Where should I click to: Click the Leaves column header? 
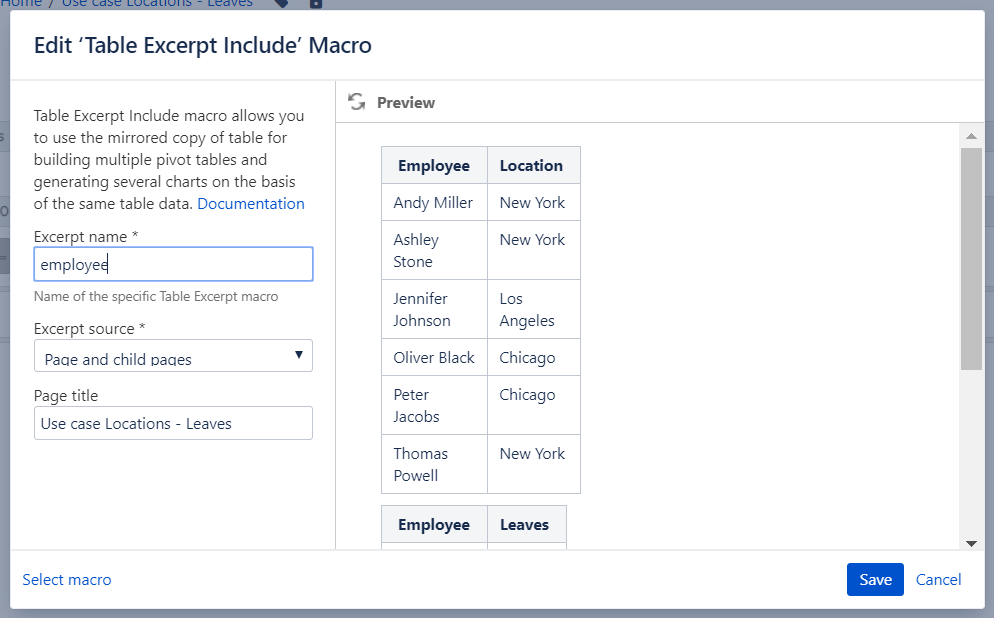525,525
